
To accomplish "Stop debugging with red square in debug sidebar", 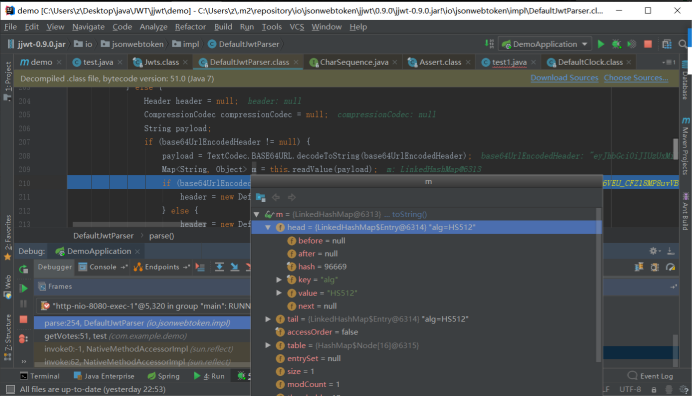I will 23,319.
